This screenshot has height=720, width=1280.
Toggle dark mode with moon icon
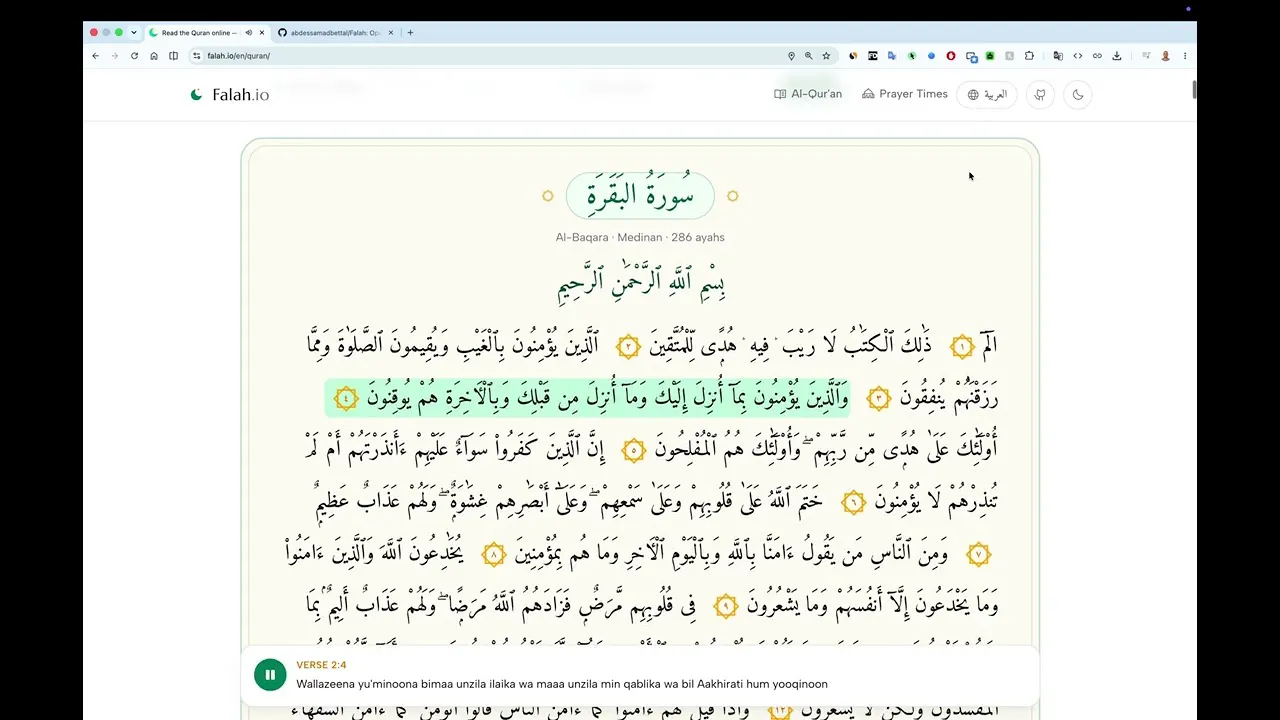tap(1078, 95)
